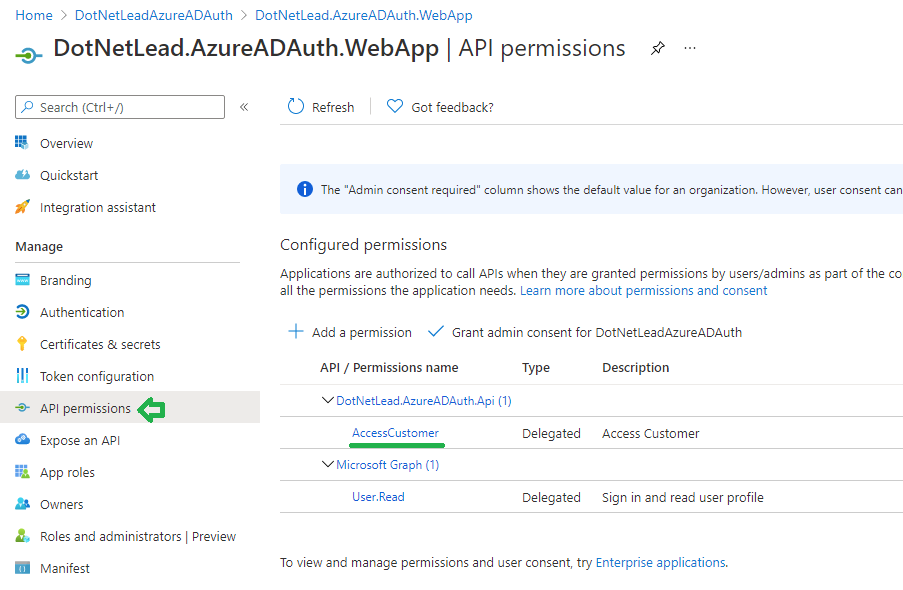The height and width of the screenshot is (590, 903).
Task: Follow the Enterprise applications link
Action: [x=661, y=562]
